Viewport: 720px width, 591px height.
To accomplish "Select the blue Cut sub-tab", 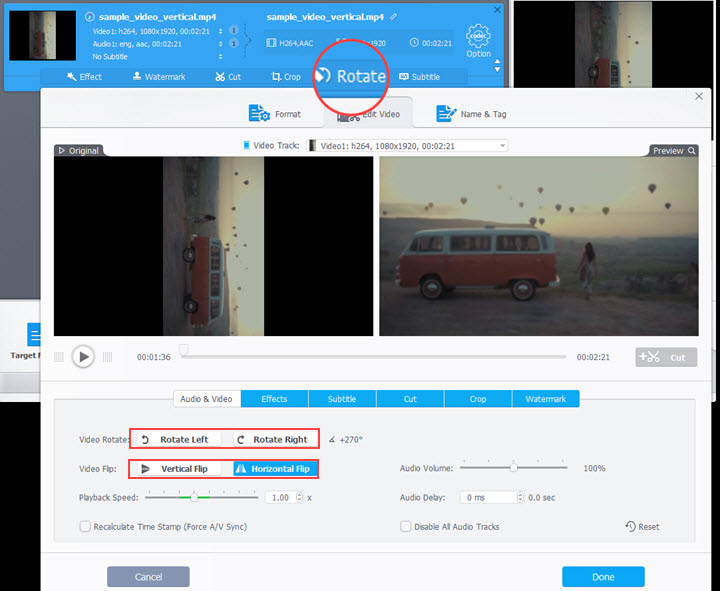I will click(x=410, y=399).
